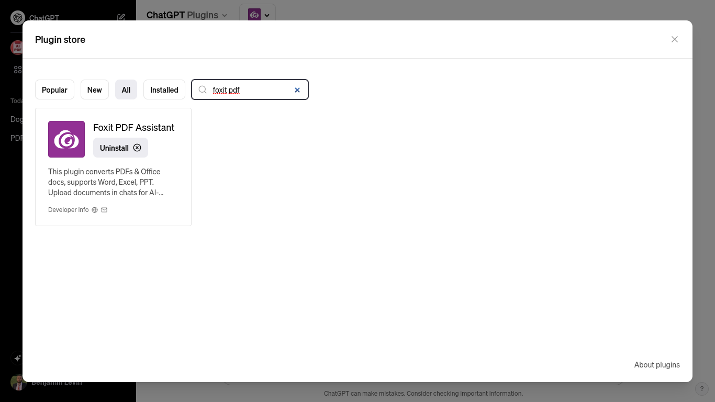Click the Foxit PDF Assistant logo
This screenshot has height=402, width=715.
point(67,139)
